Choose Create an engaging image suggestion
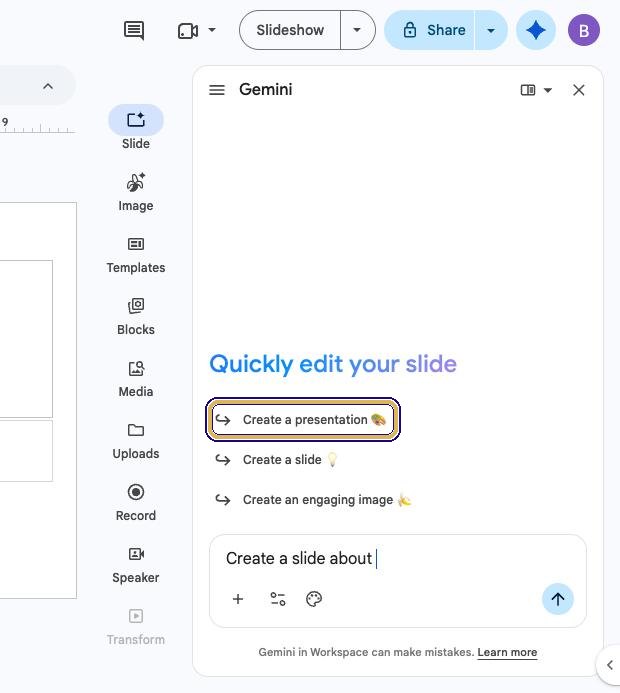620x693 pixels. pos(313,500)
